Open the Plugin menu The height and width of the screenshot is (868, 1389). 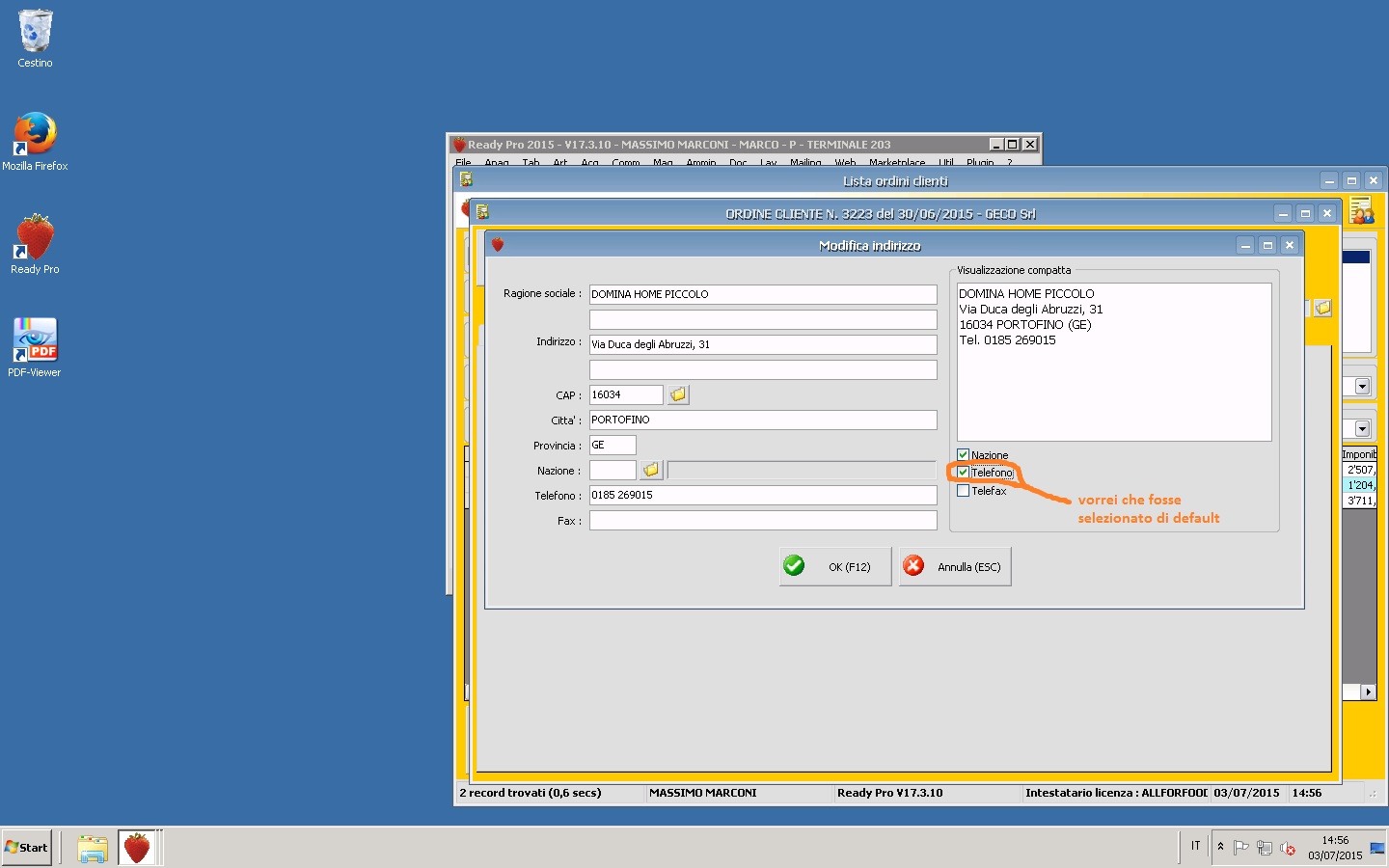[x=980, y=162]
